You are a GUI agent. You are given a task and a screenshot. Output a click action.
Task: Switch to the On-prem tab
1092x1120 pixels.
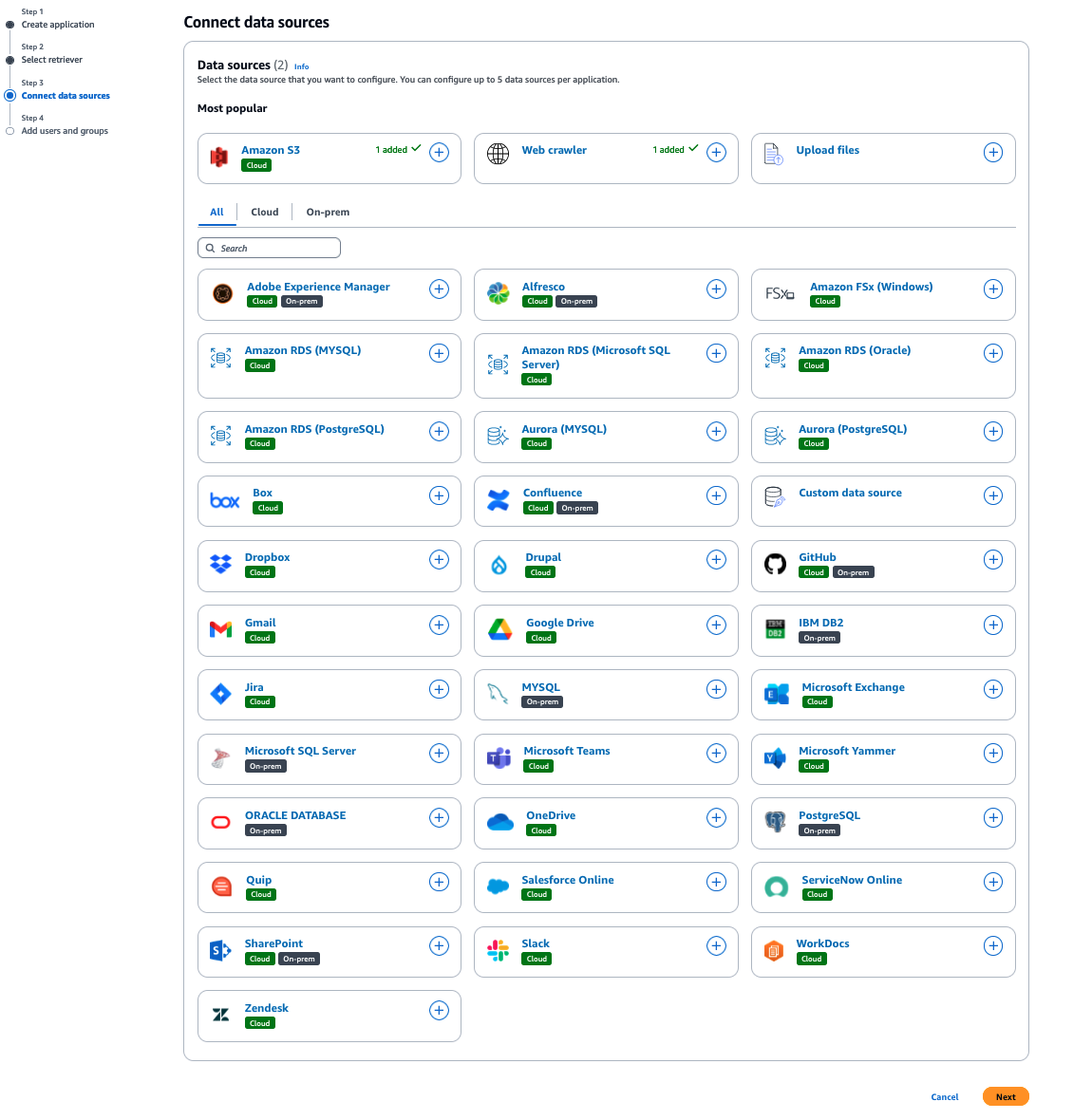click(x=328, y=212)
